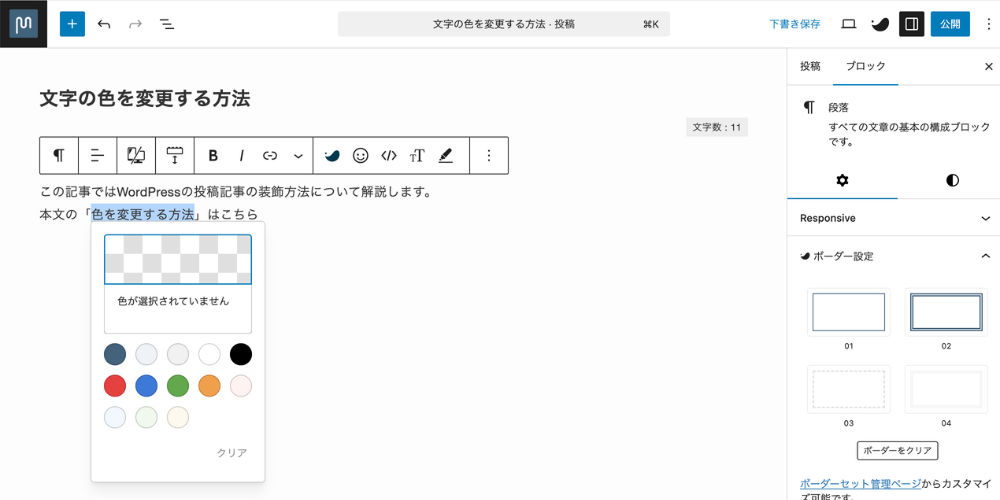Viewport: 1000px width, 500px height.
Task: Apply italic formatting to selected text
Action: coord(241,156)
